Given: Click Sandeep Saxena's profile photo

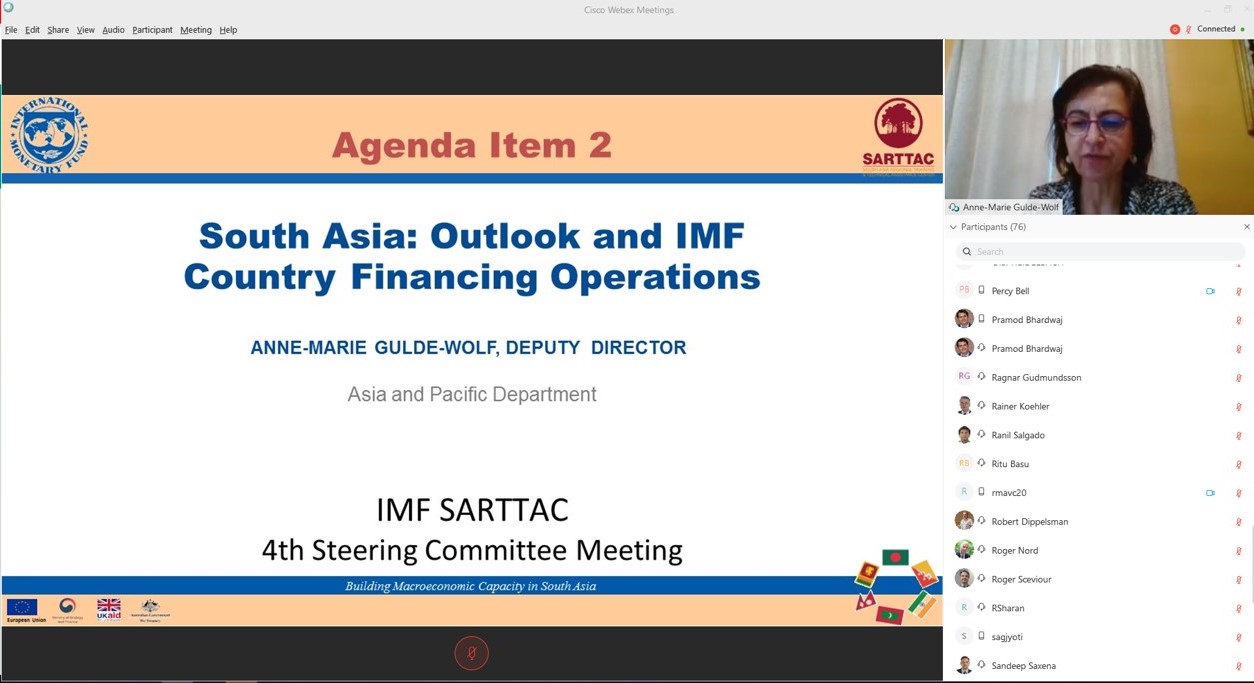Looking at the screenshot, I should 964,665.
